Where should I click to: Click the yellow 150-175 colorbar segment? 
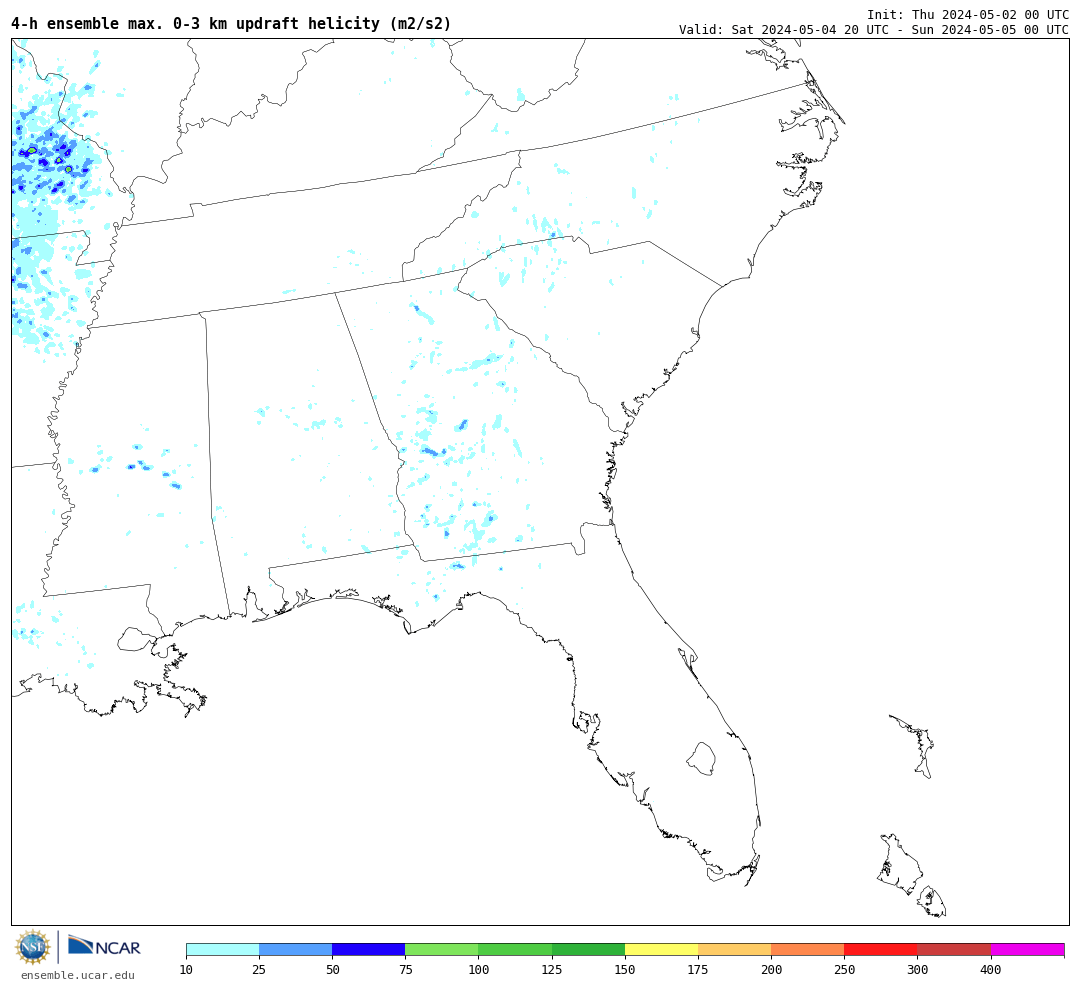click(x=661, y=949)
